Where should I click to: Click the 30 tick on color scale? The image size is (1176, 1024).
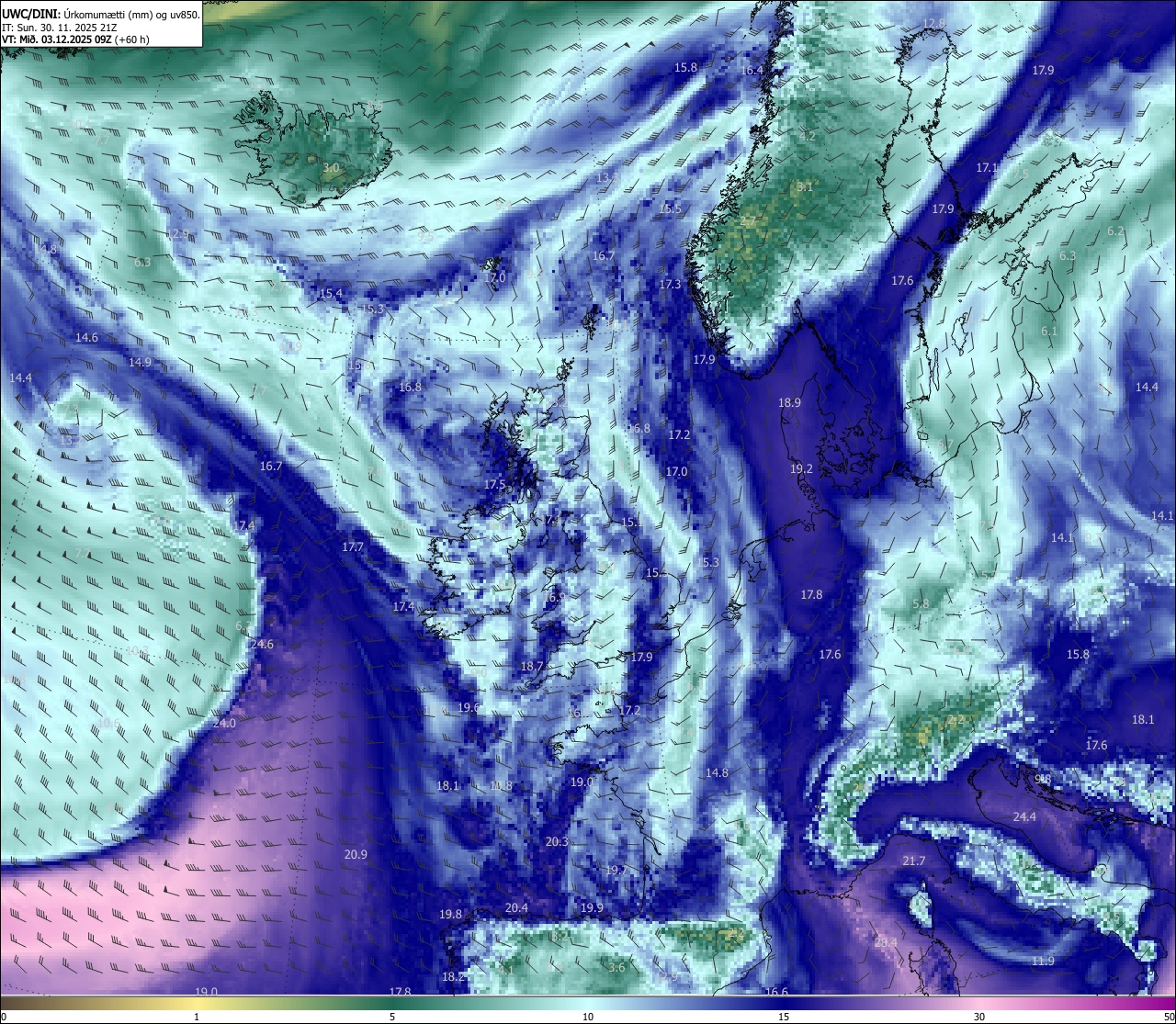tap(979, 1017)
